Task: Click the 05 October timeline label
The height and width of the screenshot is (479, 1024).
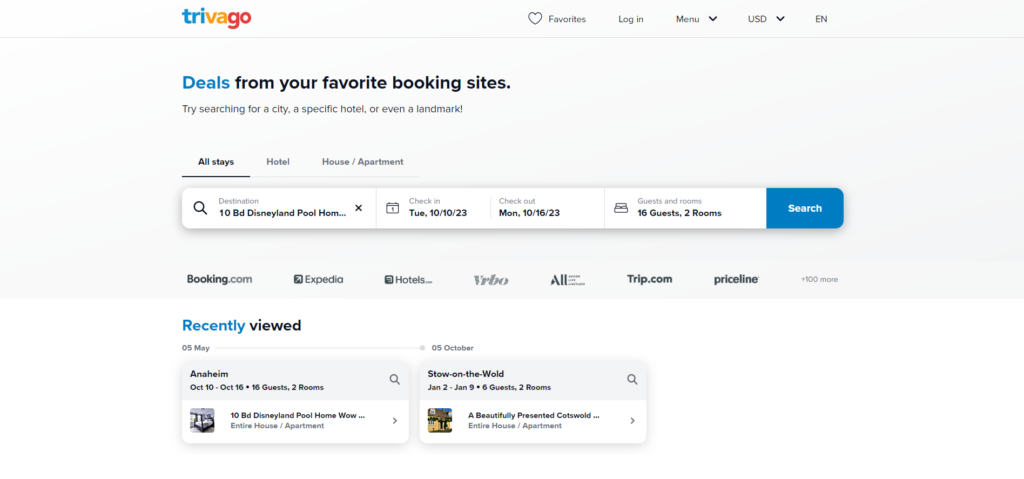Action: (x=453, y=348)
